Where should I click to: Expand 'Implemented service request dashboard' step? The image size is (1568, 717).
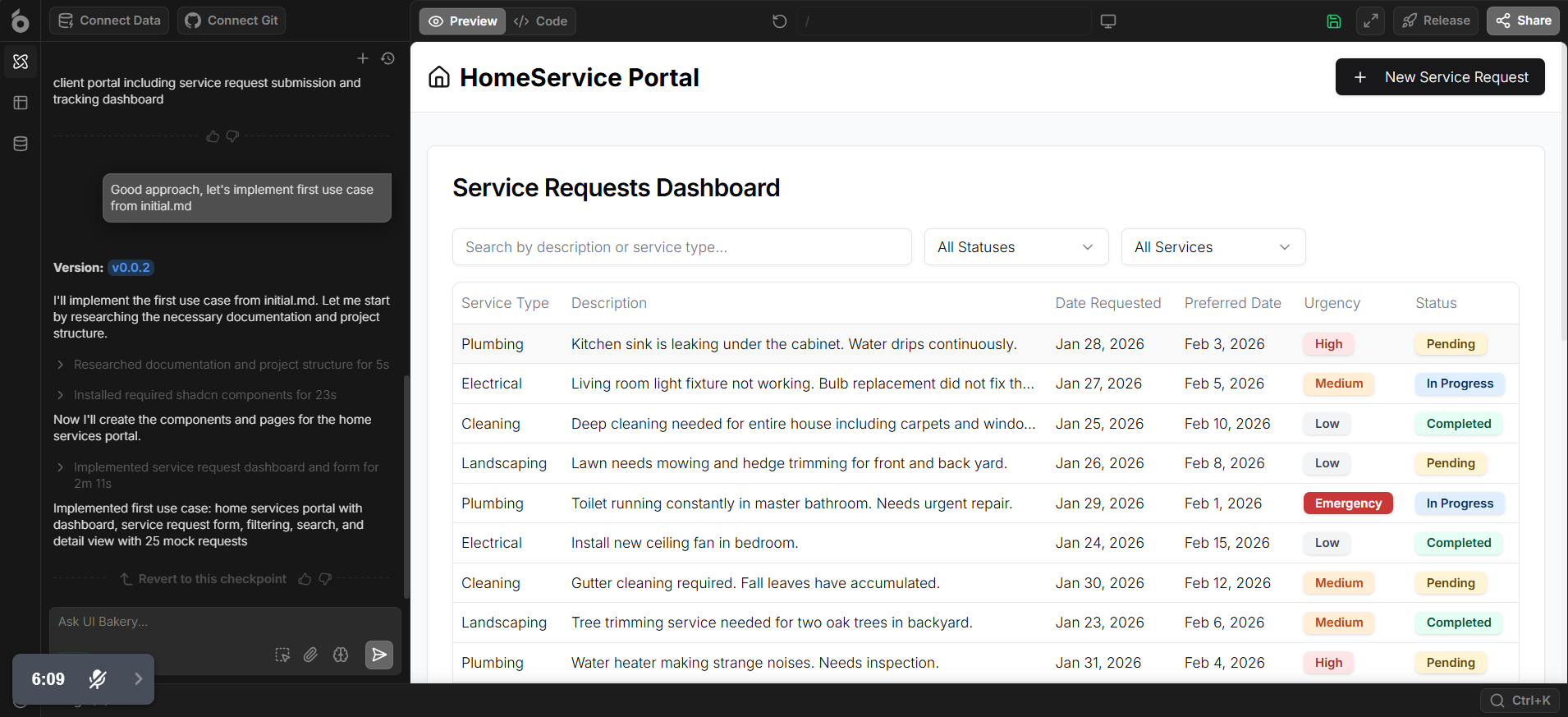[217, 476]
